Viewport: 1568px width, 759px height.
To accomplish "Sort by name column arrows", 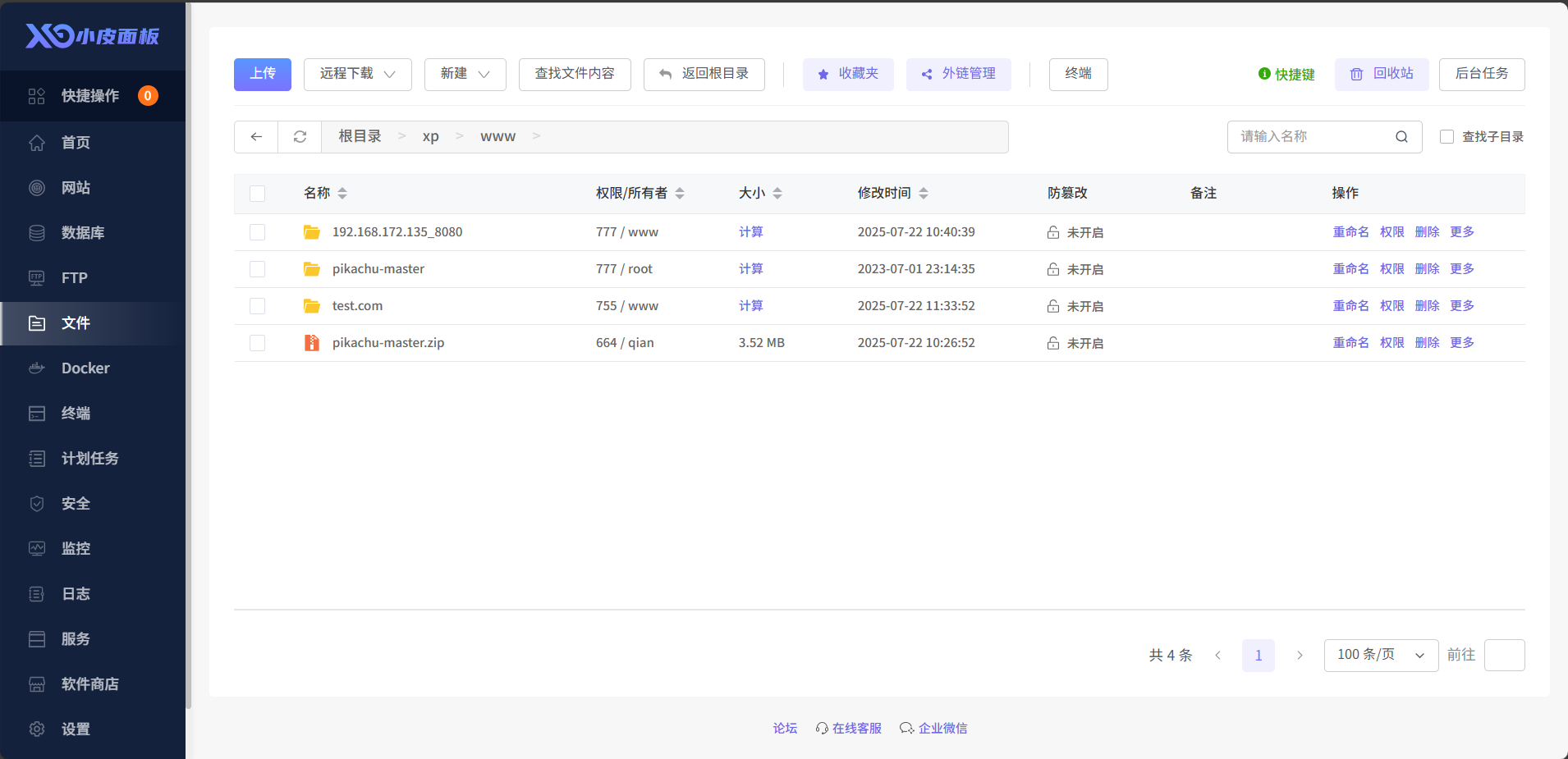I will point(342,193).
